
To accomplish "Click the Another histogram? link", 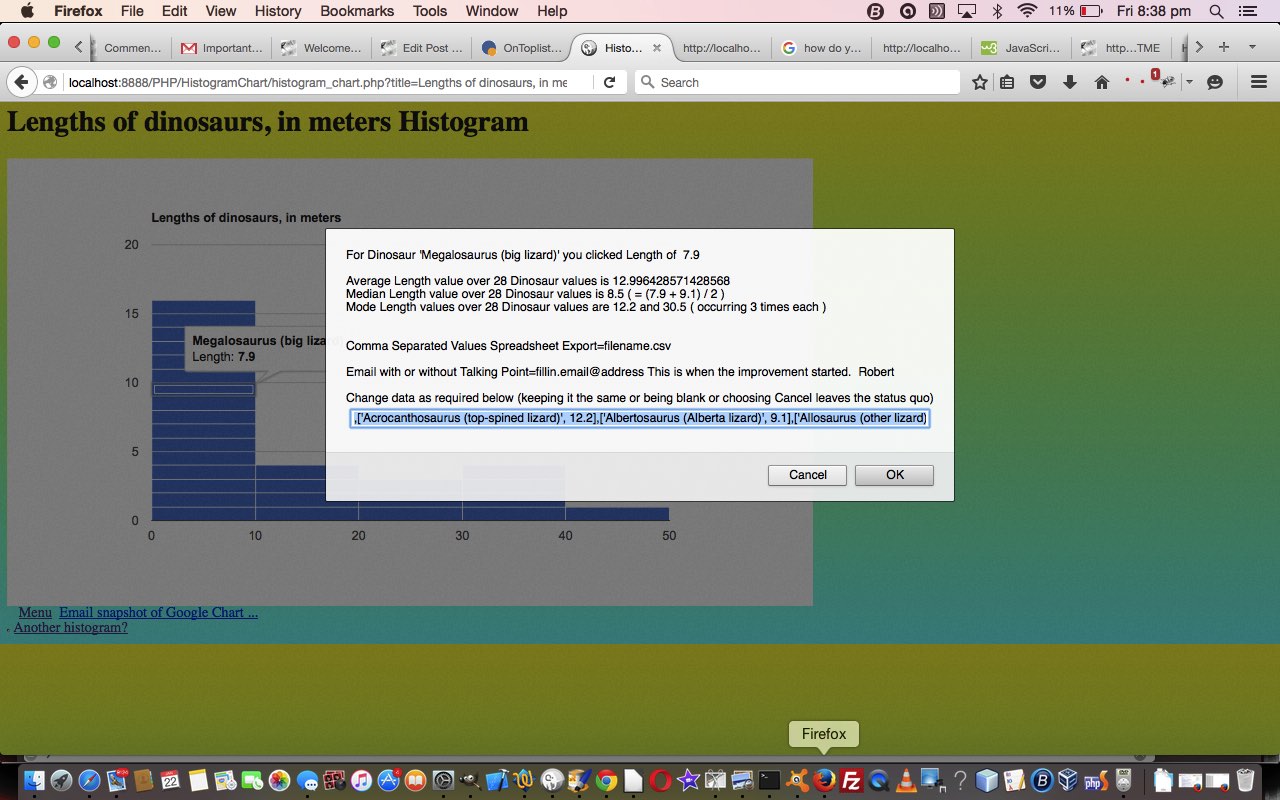I will (x=70, y=628).
